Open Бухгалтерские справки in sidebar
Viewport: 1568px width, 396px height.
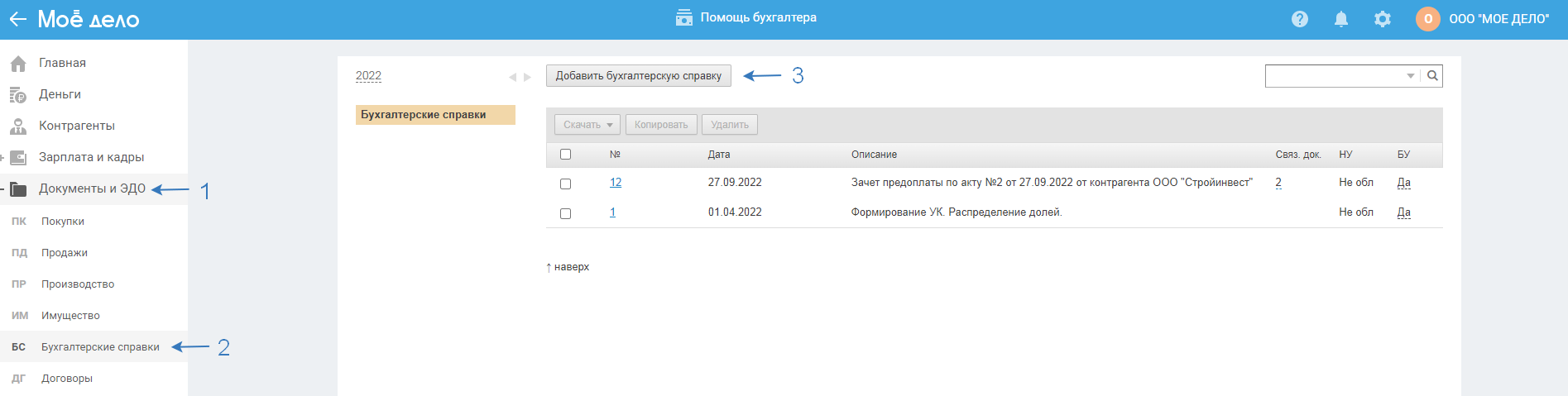(100, 347)
